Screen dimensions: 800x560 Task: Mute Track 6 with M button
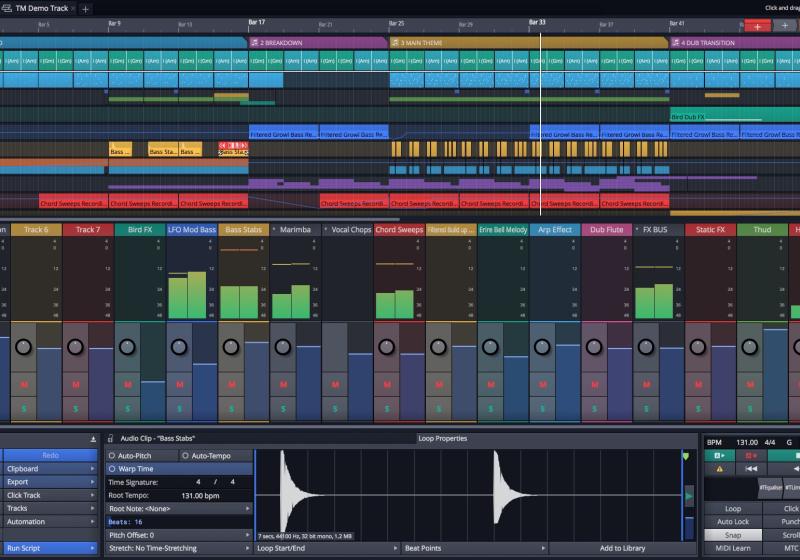pos(23,385)
